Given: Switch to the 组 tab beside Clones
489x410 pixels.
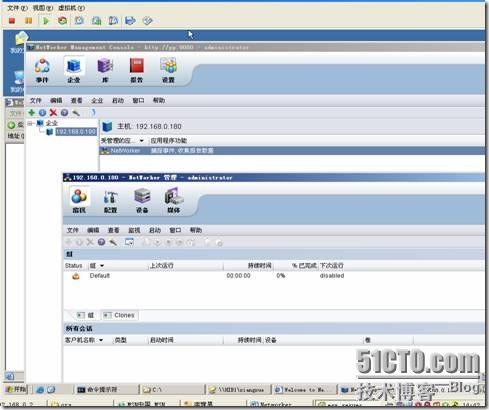Looking at the screenshot, I should (86, 315).
